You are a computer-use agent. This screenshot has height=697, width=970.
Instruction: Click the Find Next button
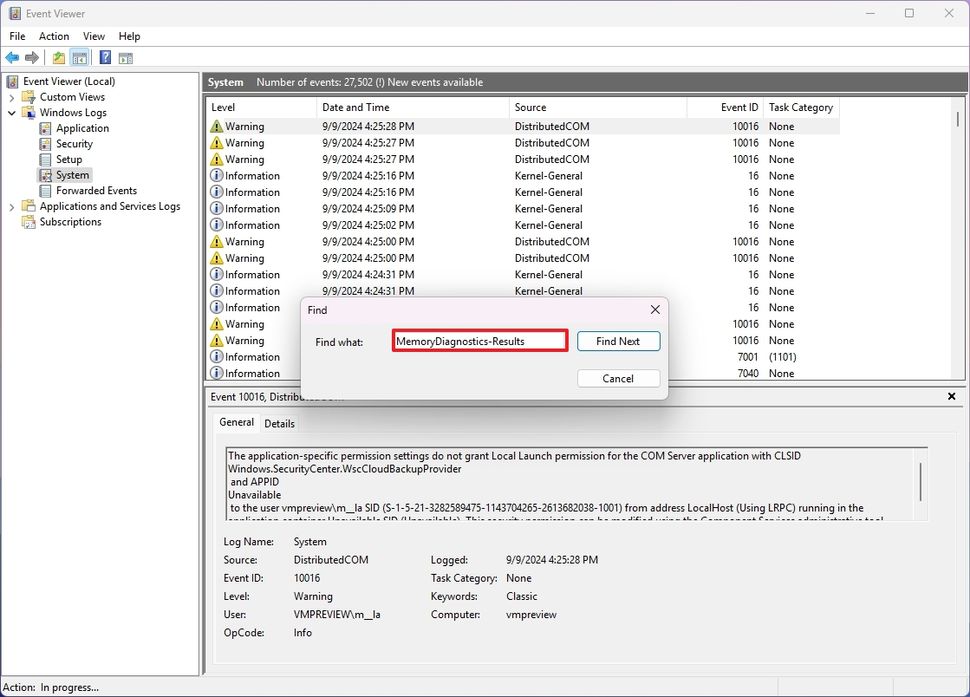(618, 341)
